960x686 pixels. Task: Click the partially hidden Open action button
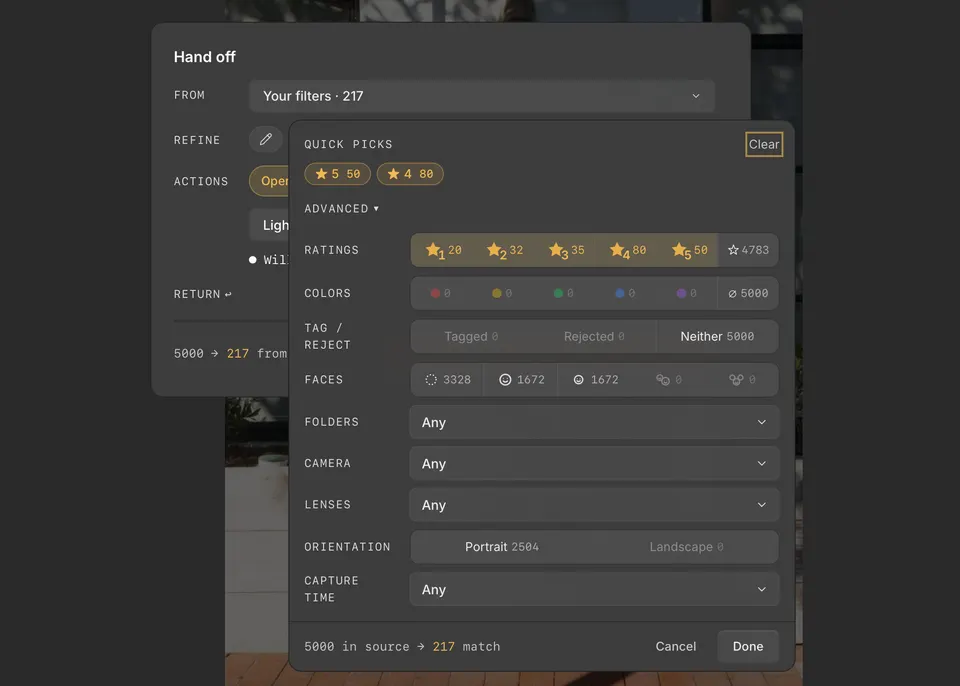tap(269, 181)
